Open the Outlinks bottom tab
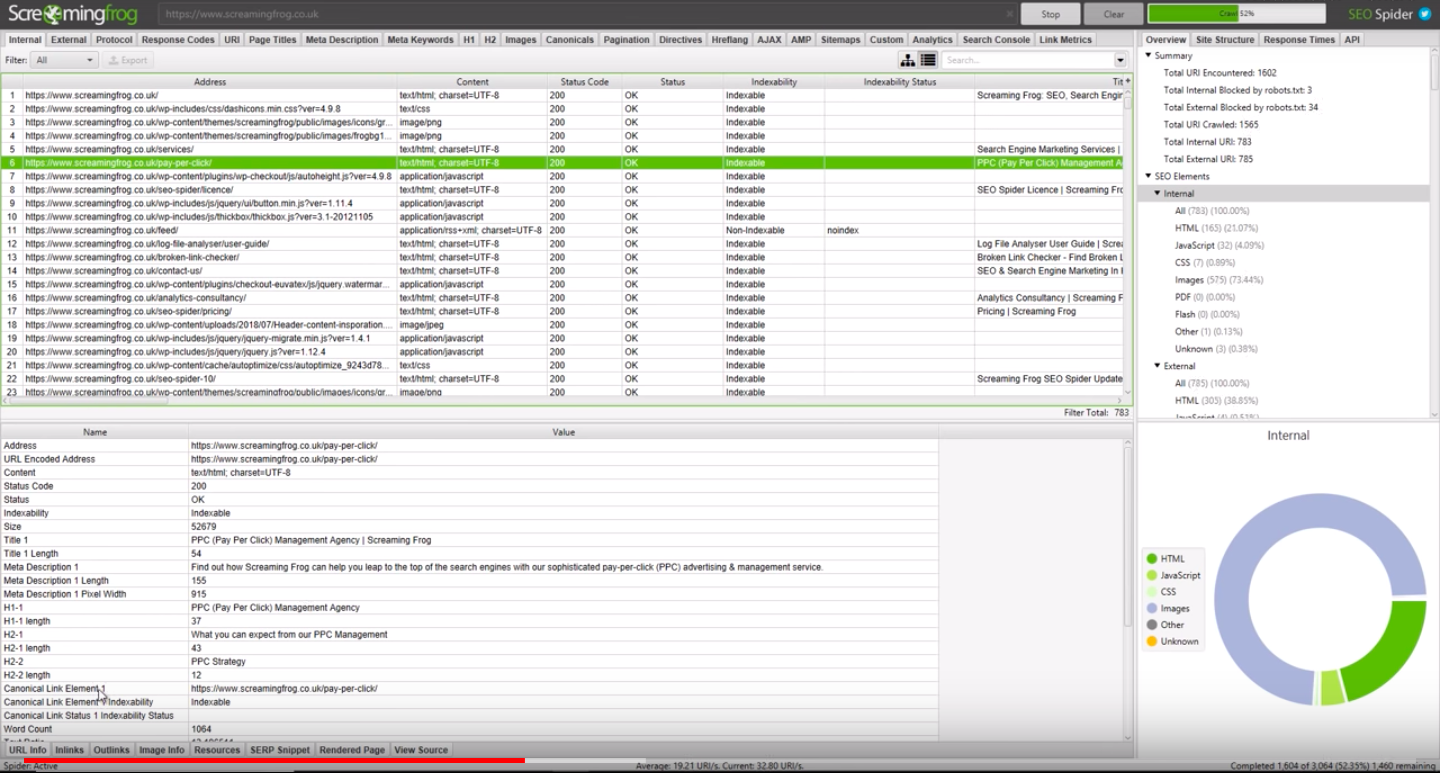The height and width of the screenshot is (773, 1440). [112, 750]
